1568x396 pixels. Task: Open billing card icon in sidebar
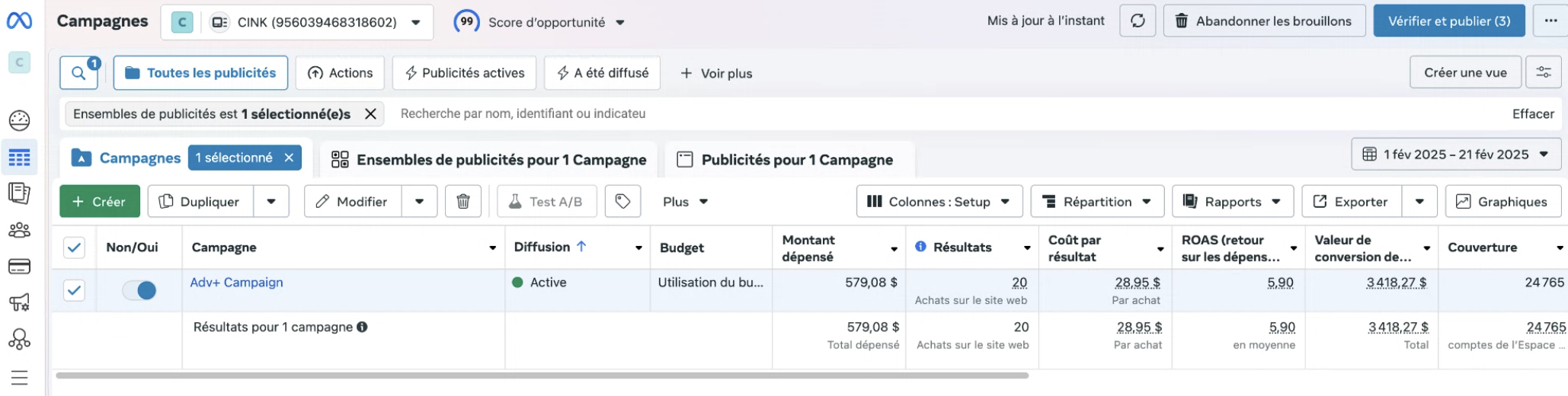[x=19, y=267]
